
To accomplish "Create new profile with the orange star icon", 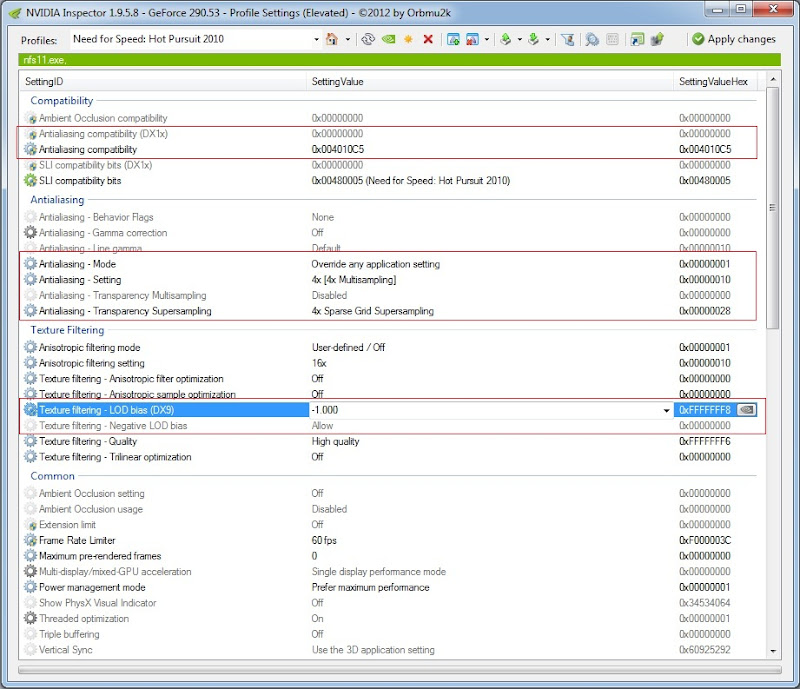I will click(x=408, y=39).
